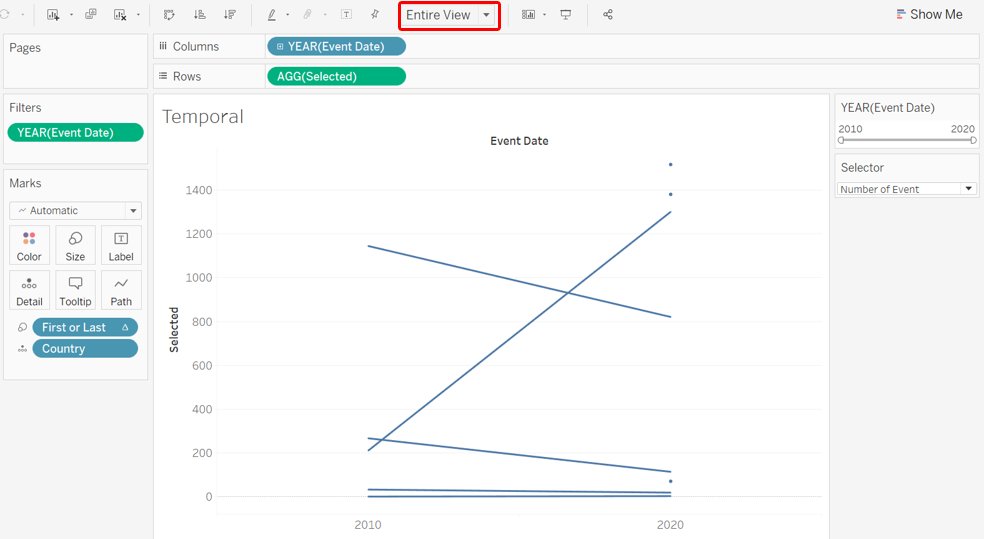Viewport: 987px width, 539px height.
Task: Click the Duplicate sheet icon
Action: point(91,15)
